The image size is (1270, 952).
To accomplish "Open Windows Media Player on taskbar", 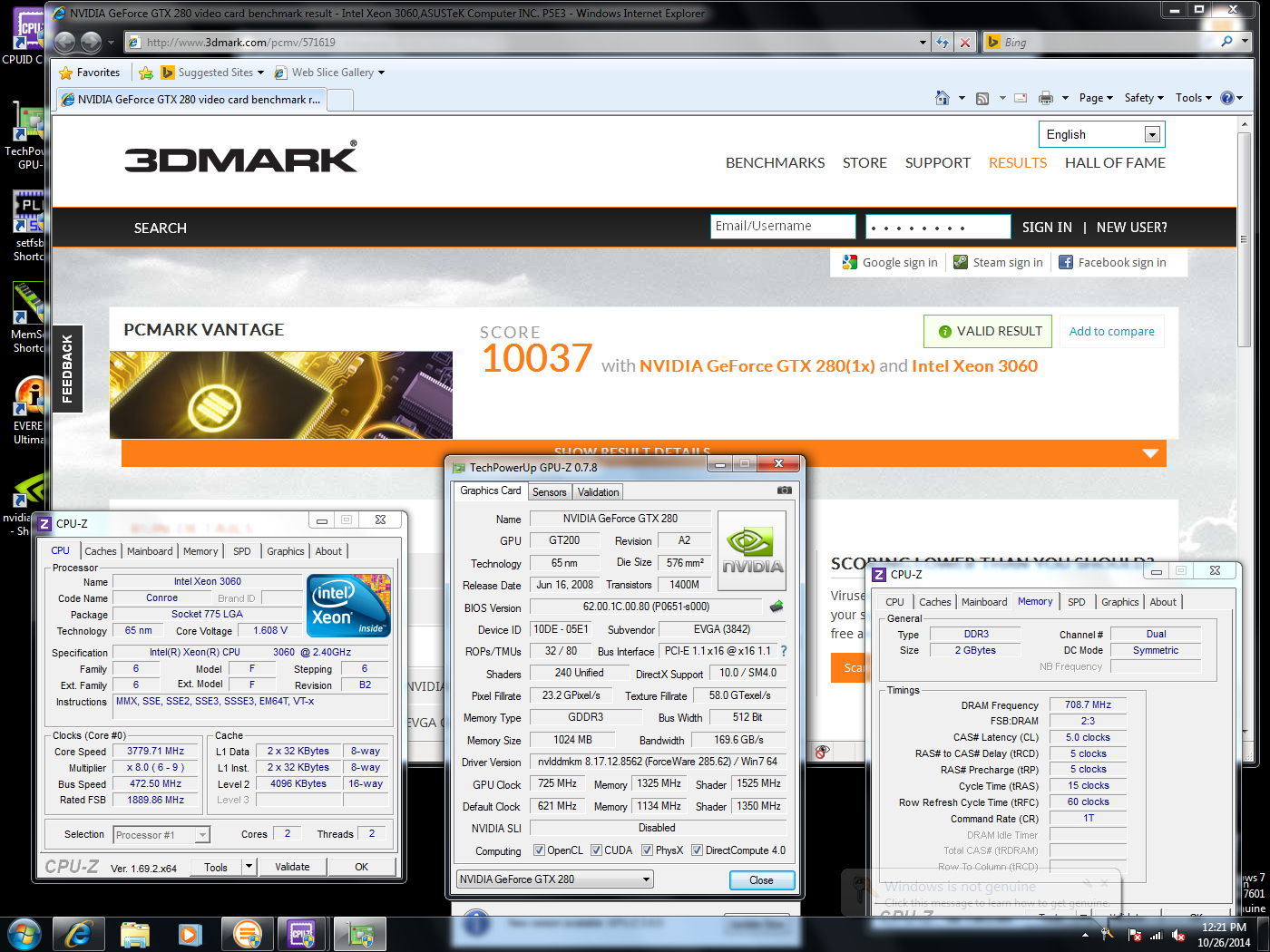I will pos(190,934).
